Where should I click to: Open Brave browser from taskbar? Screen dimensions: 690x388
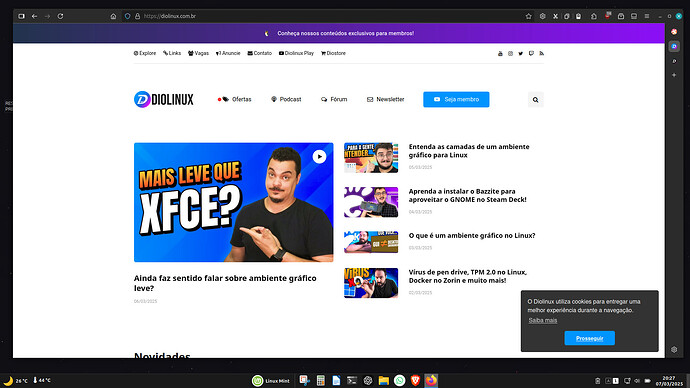415,381
